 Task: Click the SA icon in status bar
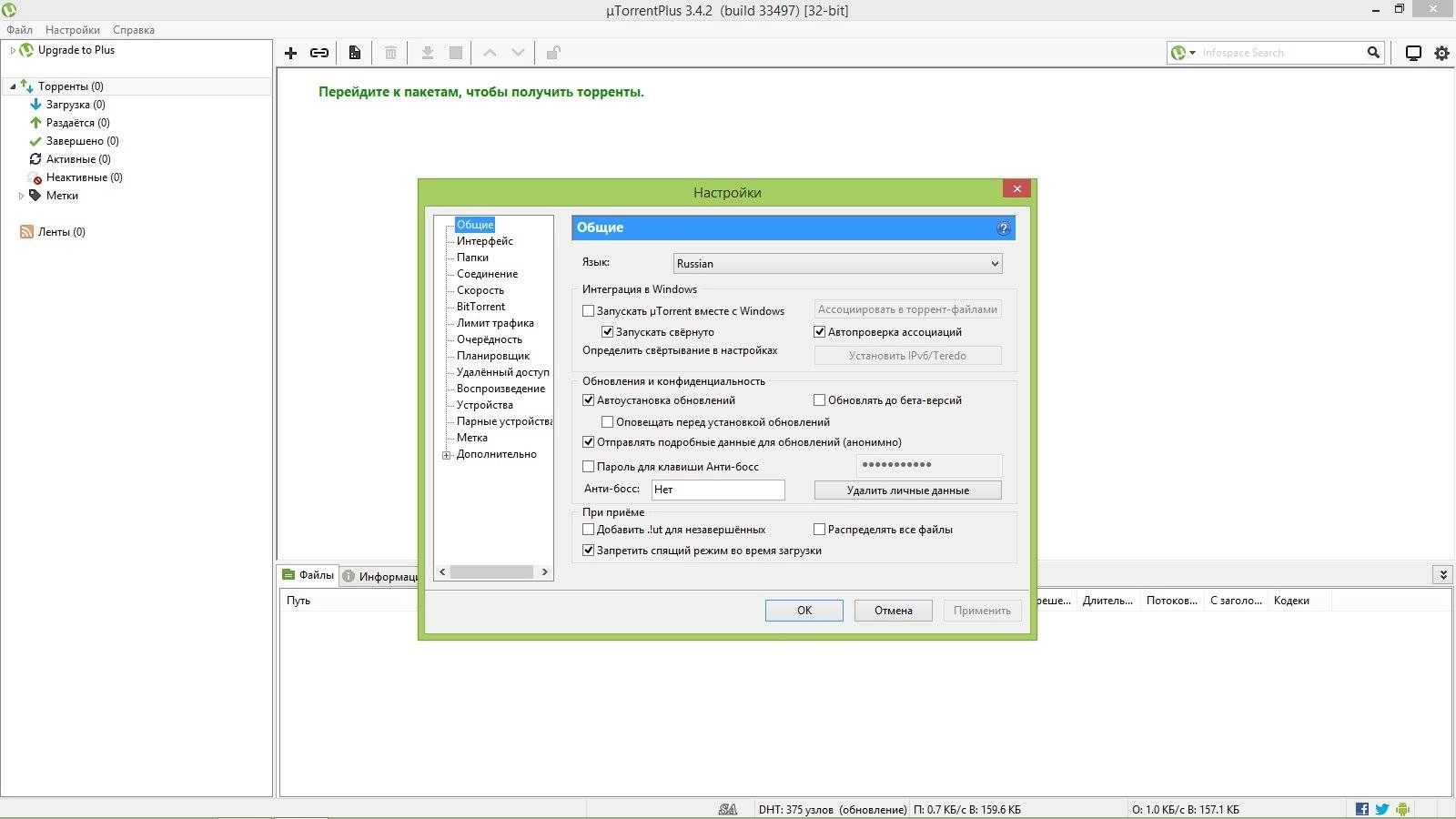point(728,809)
